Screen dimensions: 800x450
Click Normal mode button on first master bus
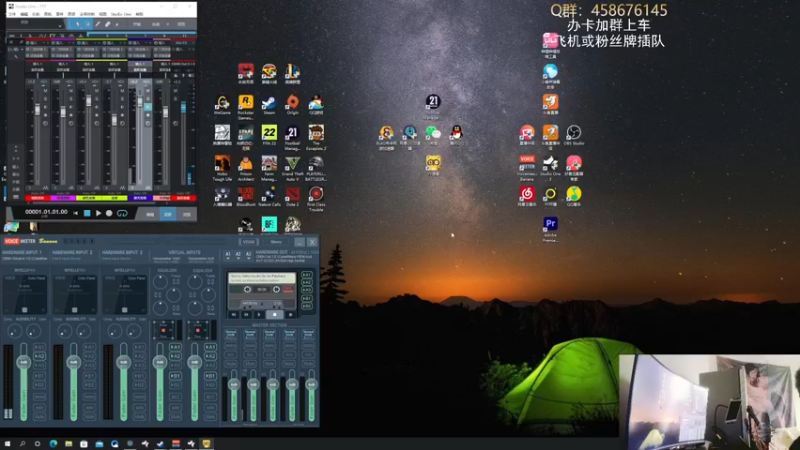coord(231,334)
